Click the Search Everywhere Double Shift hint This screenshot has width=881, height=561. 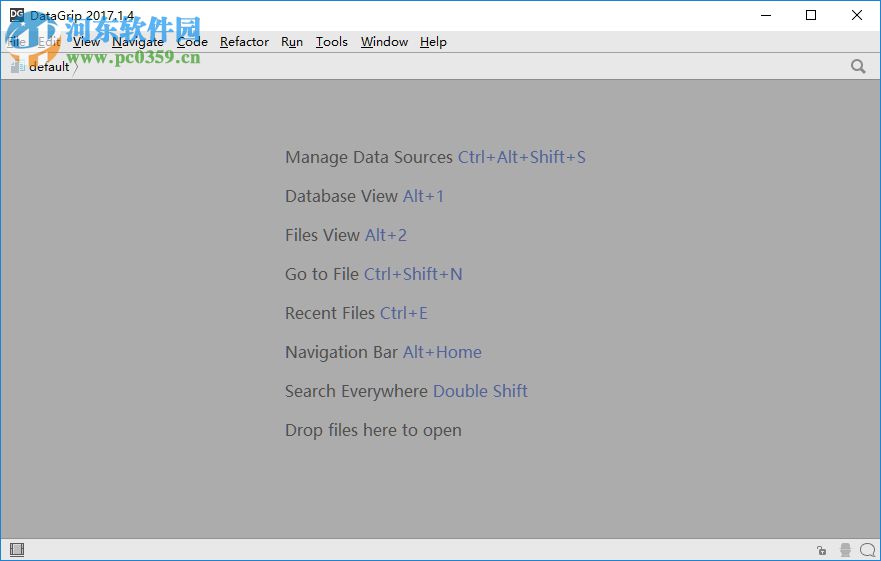coord(406,391)
